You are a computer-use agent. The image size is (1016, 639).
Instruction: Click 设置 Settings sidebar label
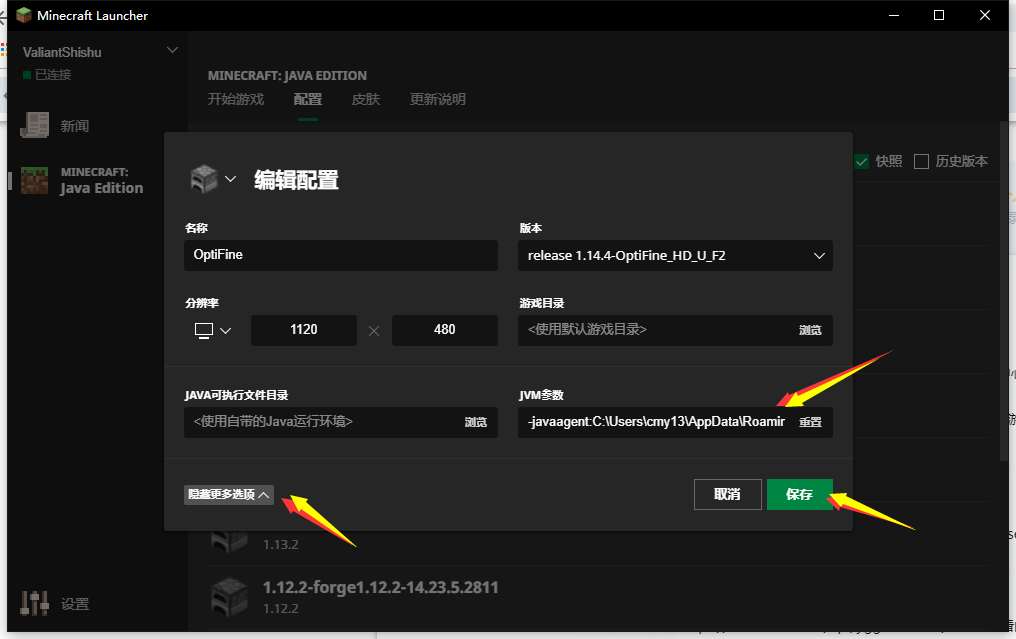pos(75,604)
